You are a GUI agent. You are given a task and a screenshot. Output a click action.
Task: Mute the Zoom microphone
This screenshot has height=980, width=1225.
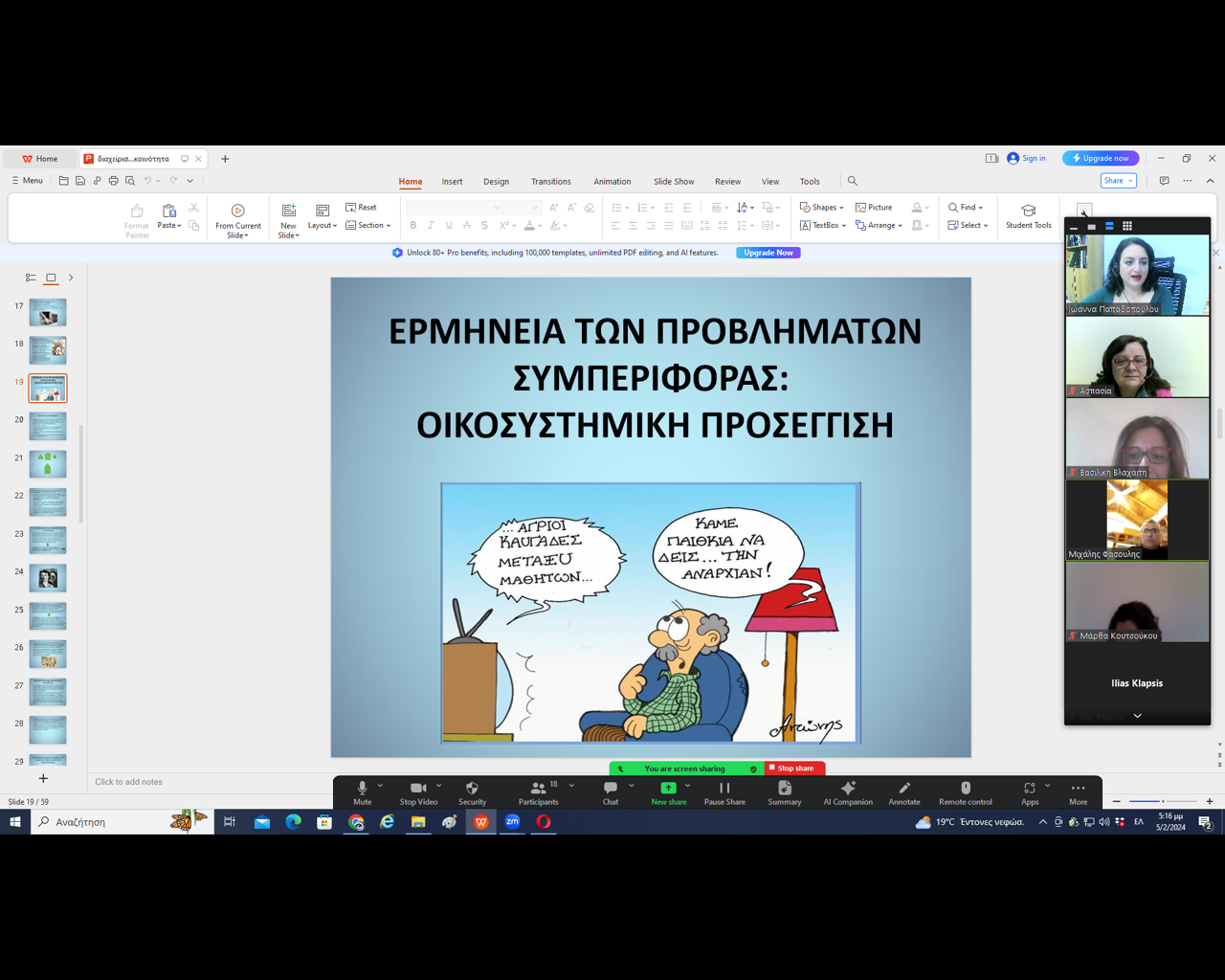click(362, 789)
